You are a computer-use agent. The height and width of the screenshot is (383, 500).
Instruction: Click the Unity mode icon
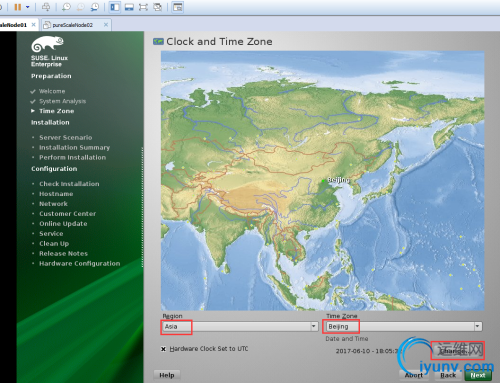157,7
